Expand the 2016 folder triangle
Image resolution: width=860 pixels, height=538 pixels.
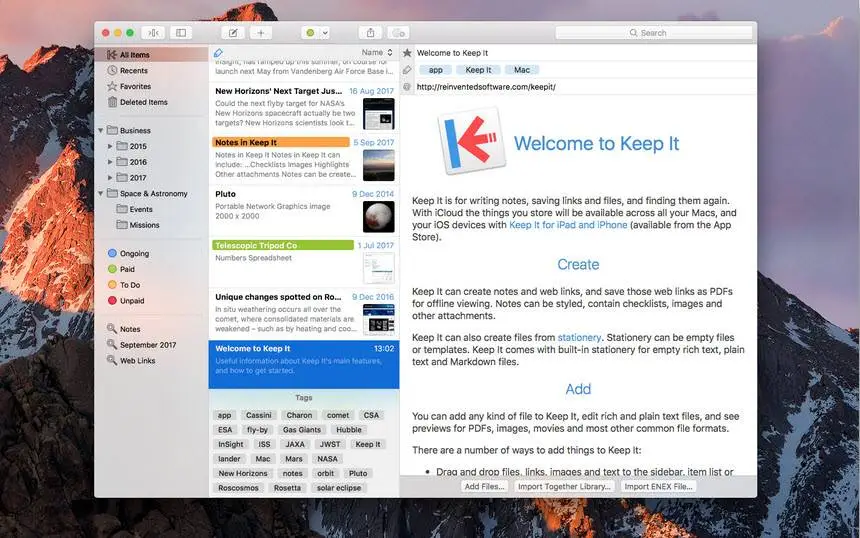(110, 162)
